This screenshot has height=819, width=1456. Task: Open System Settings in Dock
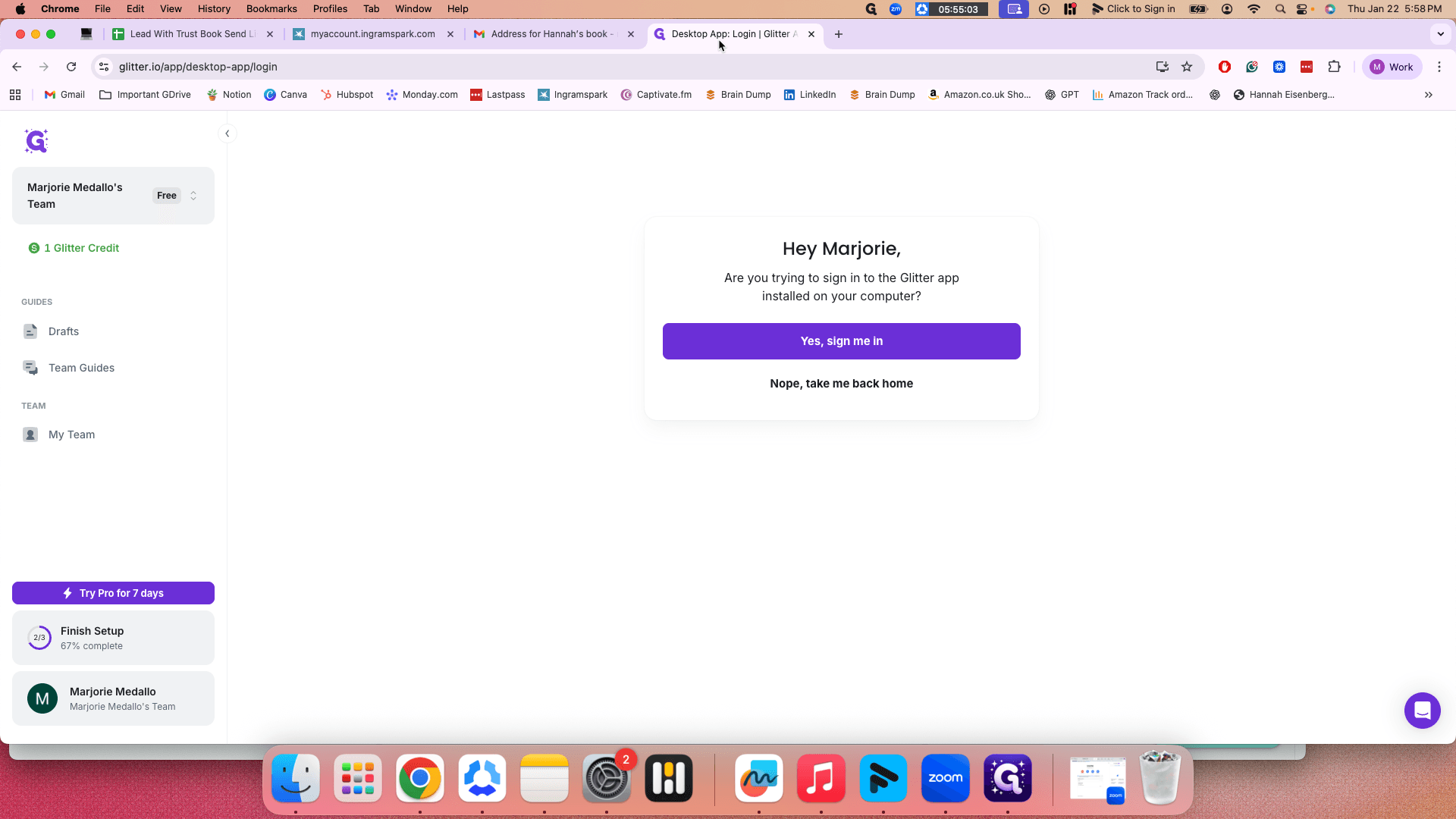[x=607, y=778]
